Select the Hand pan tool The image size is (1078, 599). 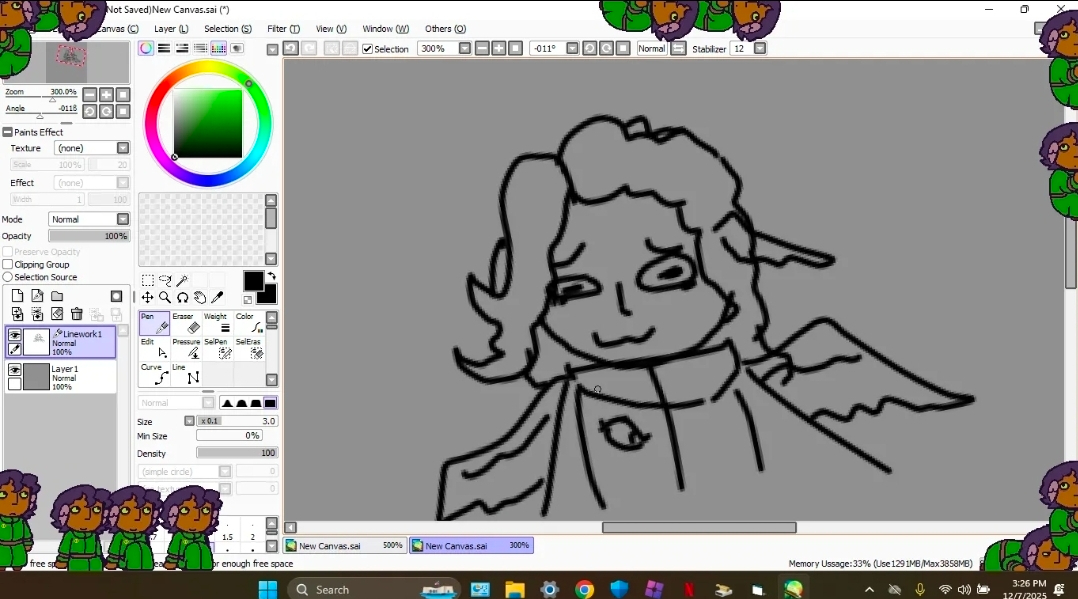[200, 297]
